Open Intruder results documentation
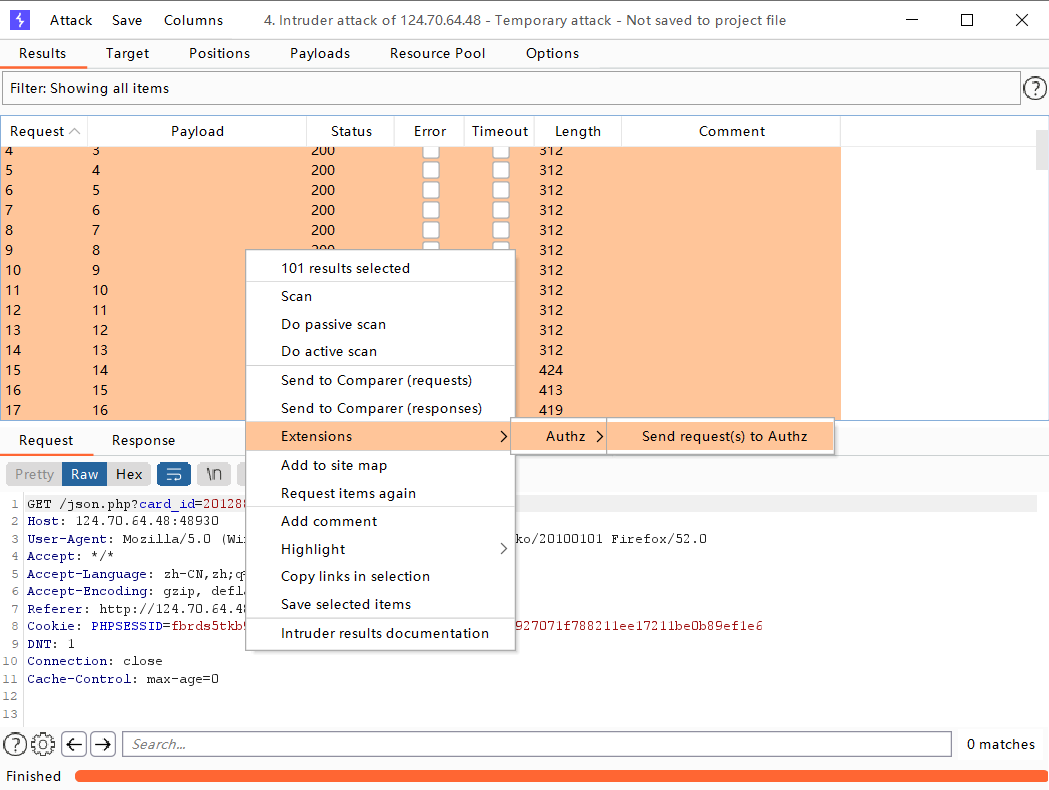 [381, 633]
